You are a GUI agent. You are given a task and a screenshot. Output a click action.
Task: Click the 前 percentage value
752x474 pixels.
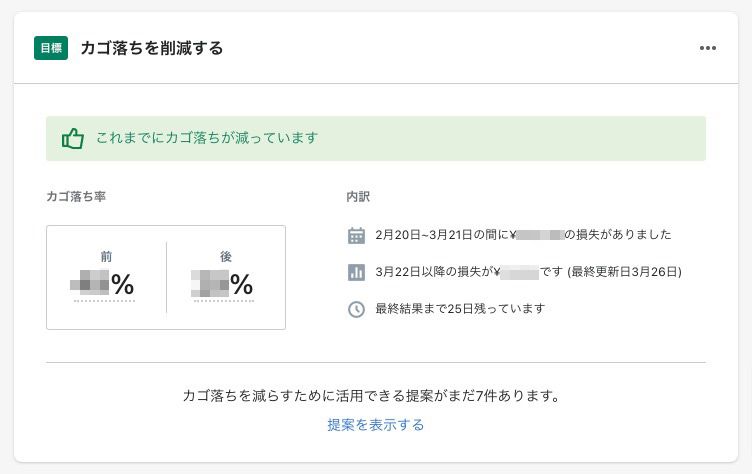(103, 285)
